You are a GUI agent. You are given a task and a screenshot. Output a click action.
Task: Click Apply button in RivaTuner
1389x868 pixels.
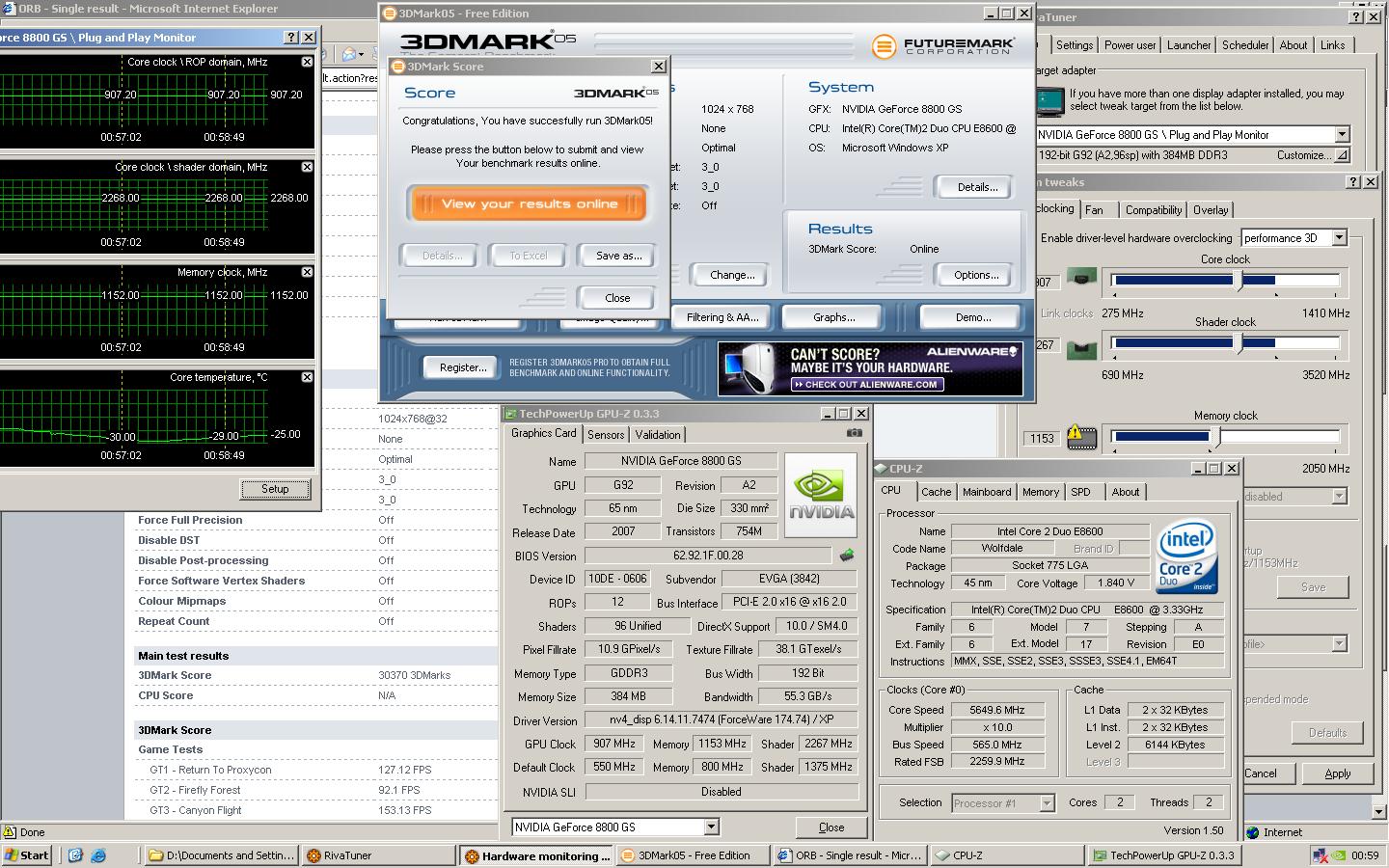coord(1337,773)
